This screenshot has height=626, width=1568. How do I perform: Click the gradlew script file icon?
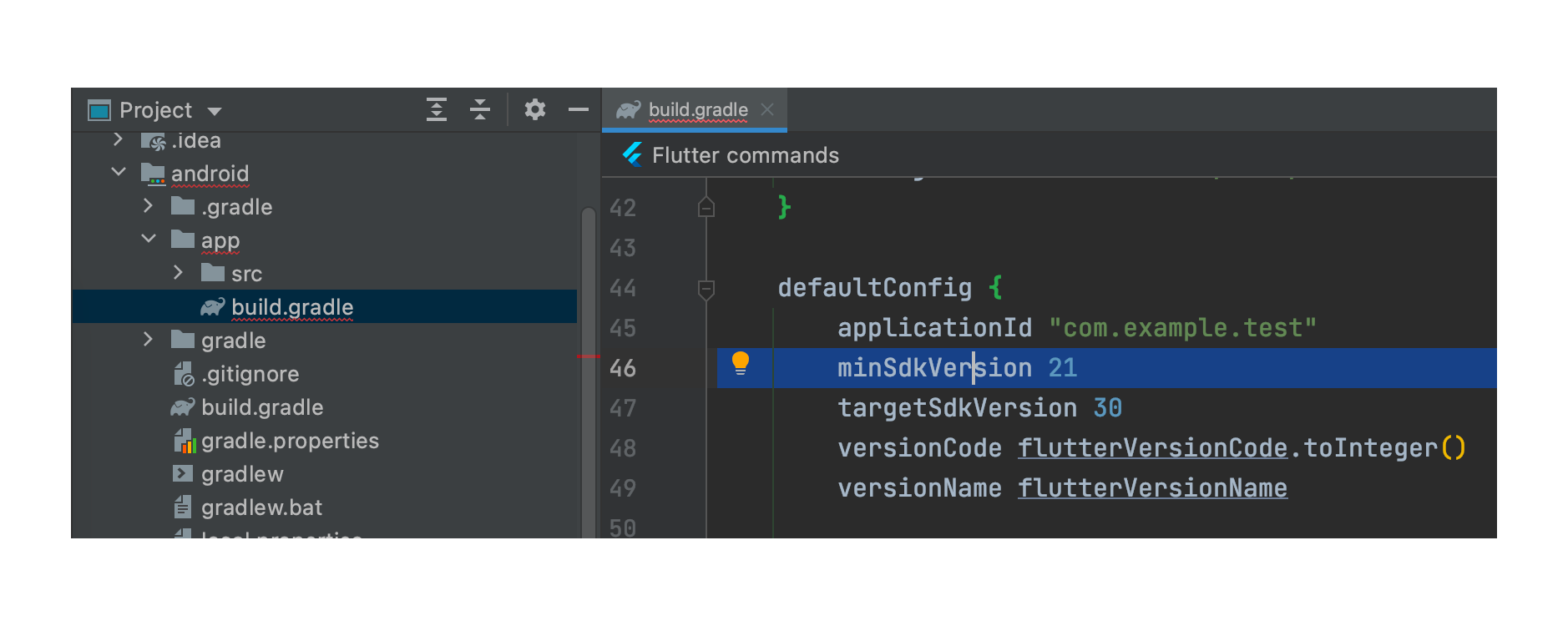[x=183, y=474]
